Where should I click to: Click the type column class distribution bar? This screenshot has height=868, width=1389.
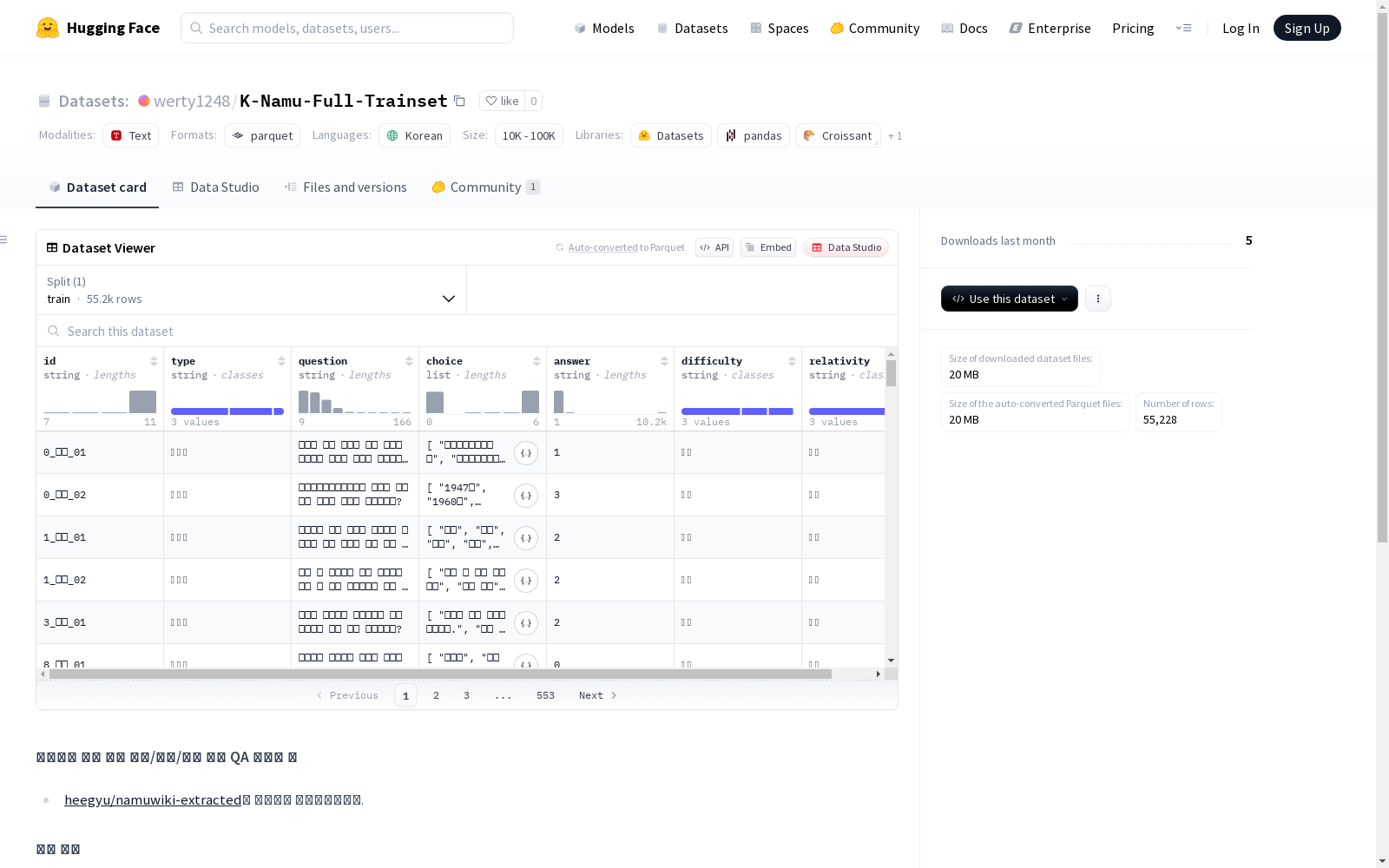click(227, 411)
